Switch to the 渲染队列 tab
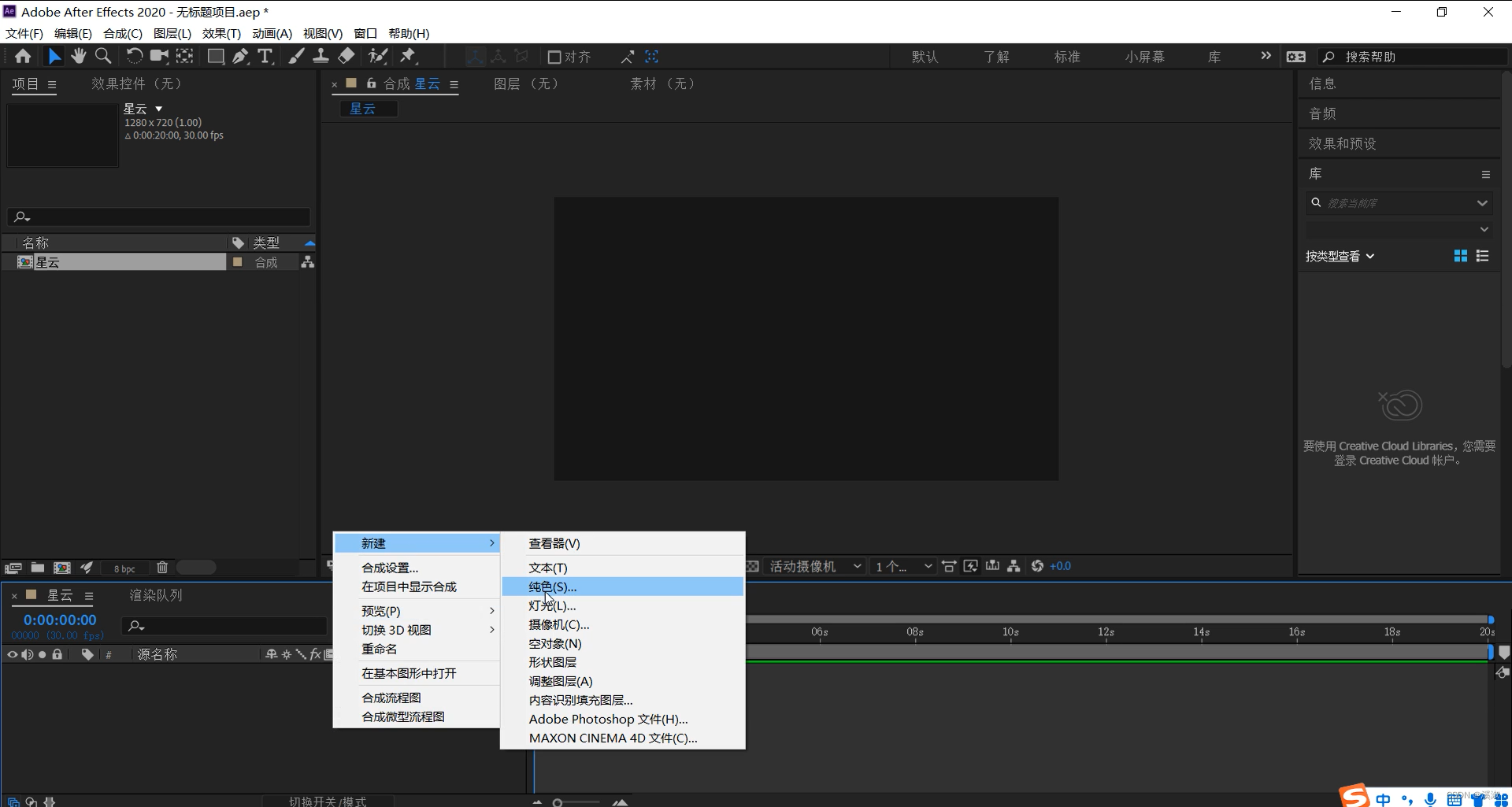The width and height of the screenshot is (1512, 807). [x=155, y=595]
